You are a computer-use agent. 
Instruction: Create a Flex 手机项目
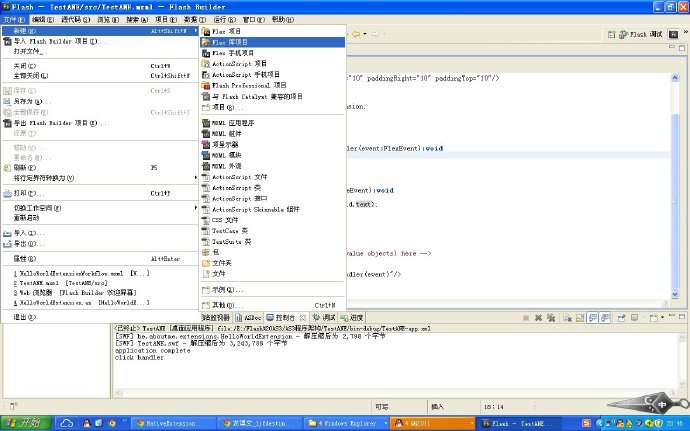[x=272, y=53]
